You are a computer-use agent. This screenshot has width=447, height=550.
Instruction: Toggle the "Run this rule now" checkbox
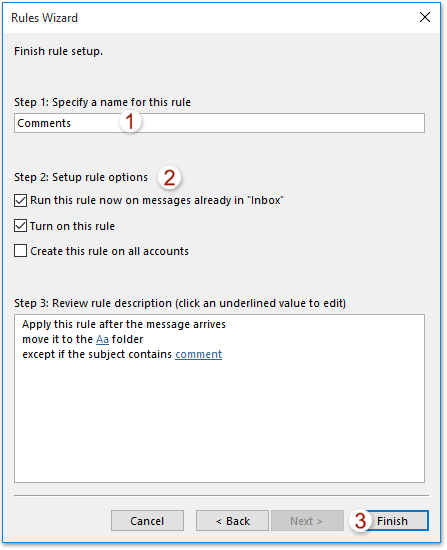point(20,201)
